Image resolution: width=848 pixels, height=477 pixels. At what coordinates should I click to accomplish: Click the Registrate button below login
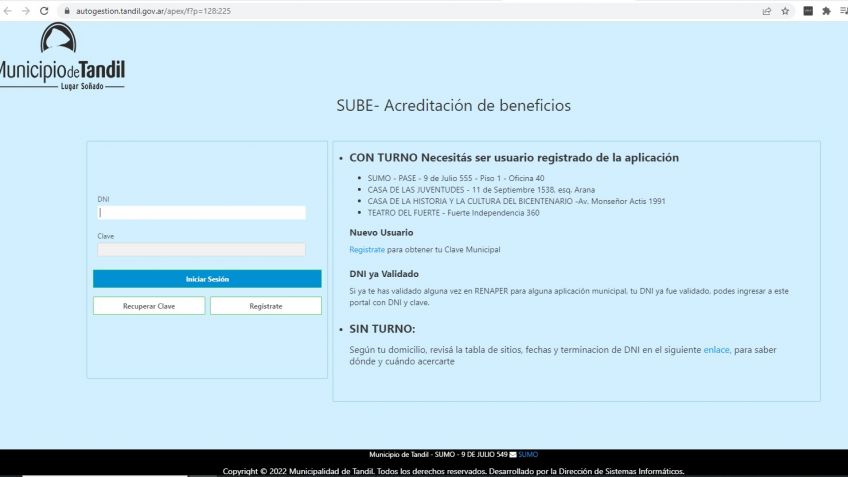tap(266, 306)
